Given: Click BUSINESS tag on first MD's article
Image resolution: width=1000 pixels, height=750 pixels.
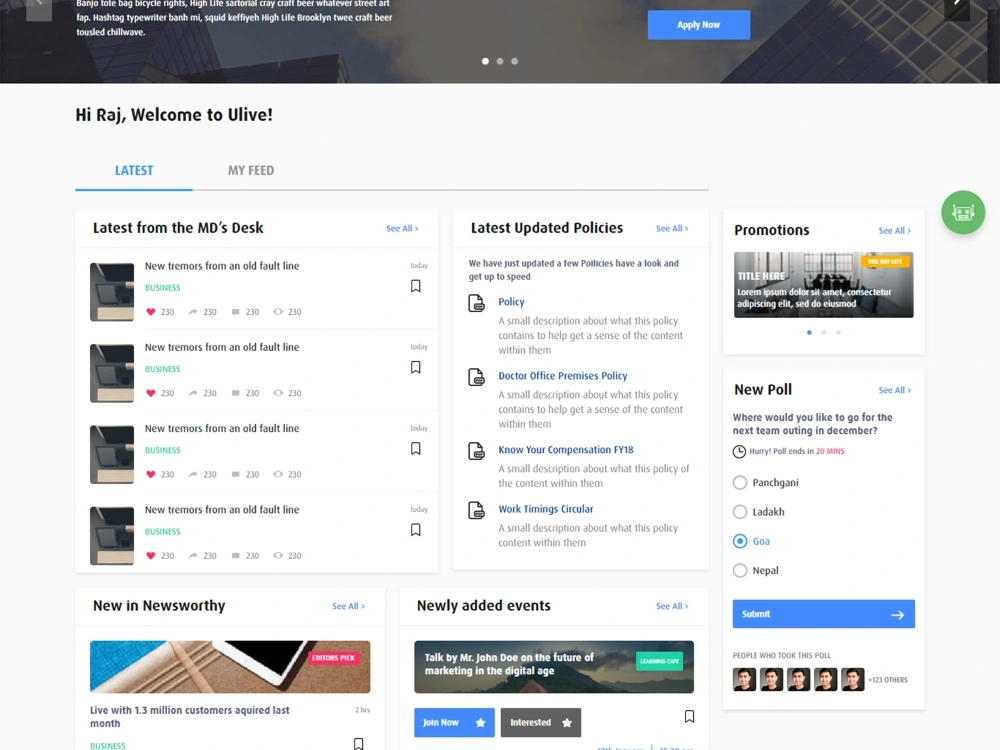Looking at the screenshot, I should (163, 288).
